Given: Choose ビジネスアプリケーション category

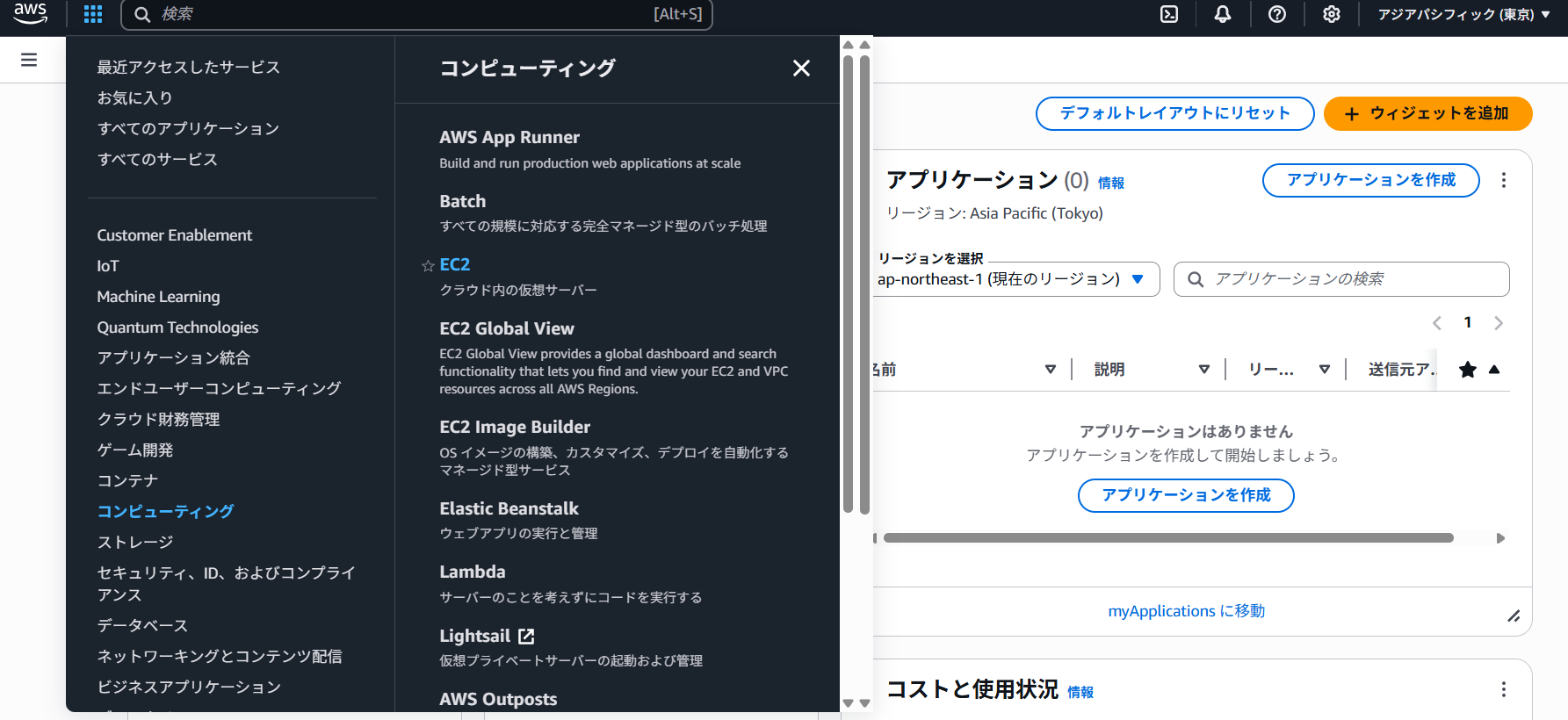Looking at the screenshot, I should coord(189,688).
